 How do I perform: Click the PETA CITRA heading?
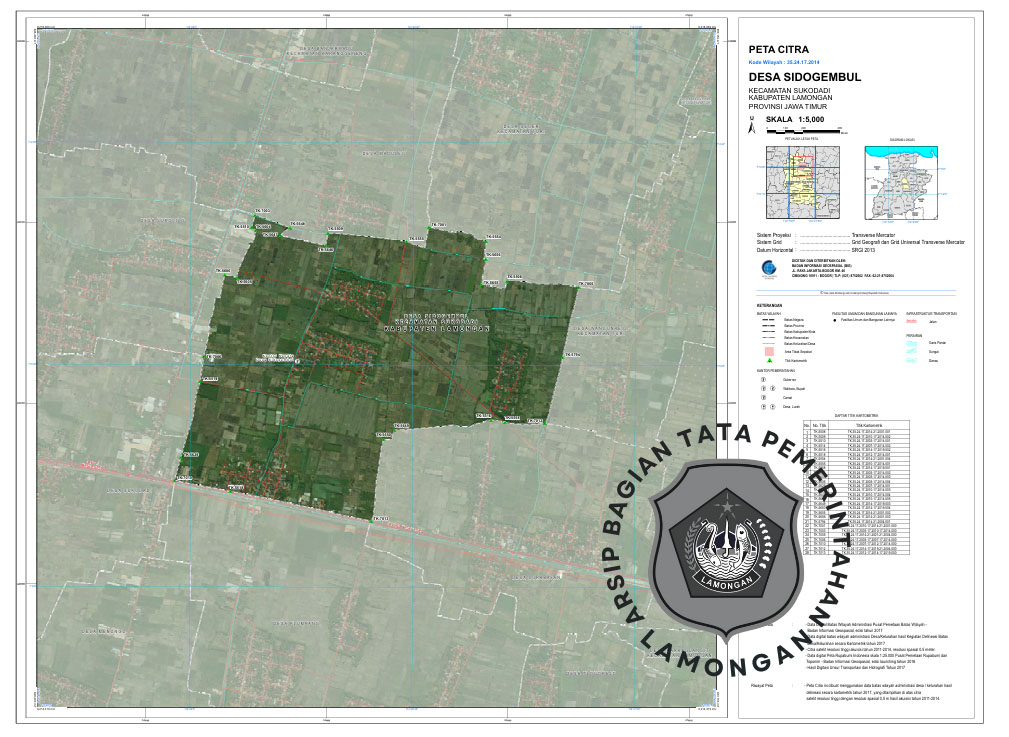(778, 48)
